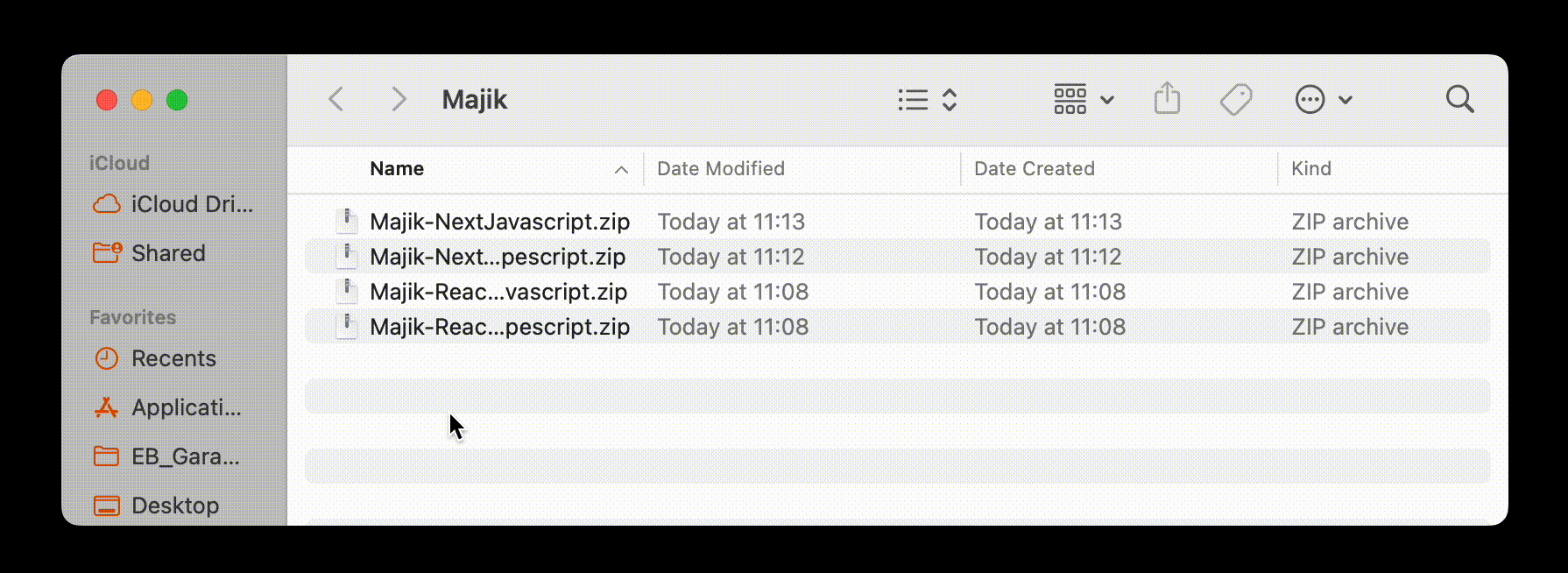Sort files by Date Created column

click(1034, 168)
